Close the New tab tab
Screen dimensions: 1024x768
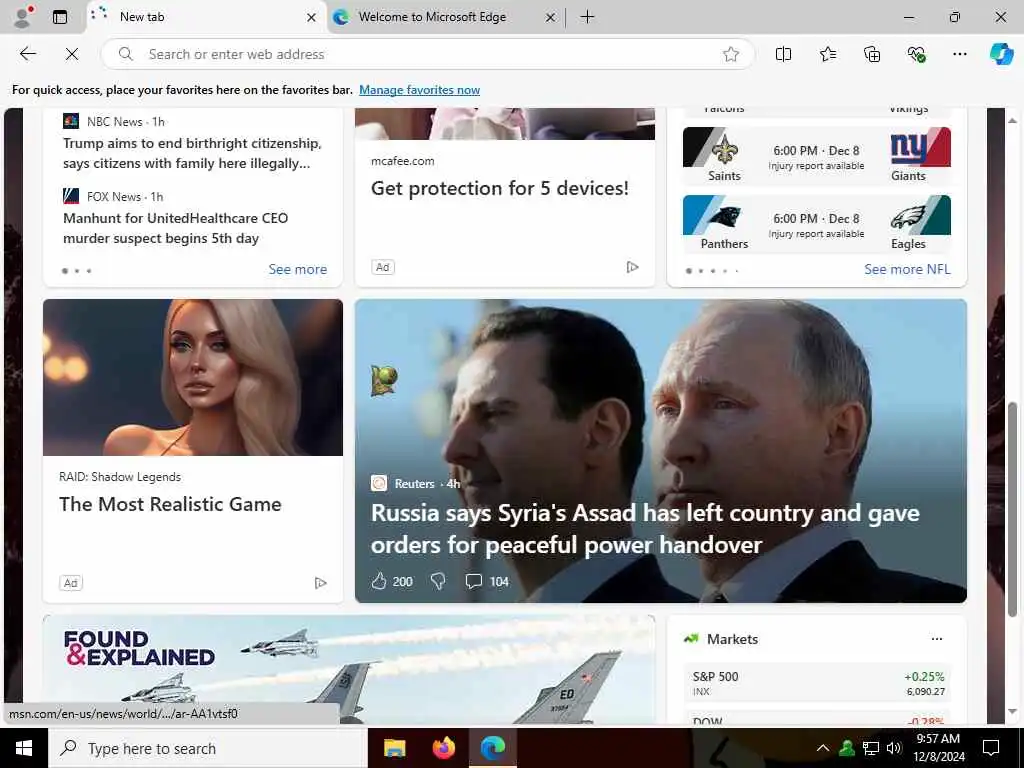[312, 18]
